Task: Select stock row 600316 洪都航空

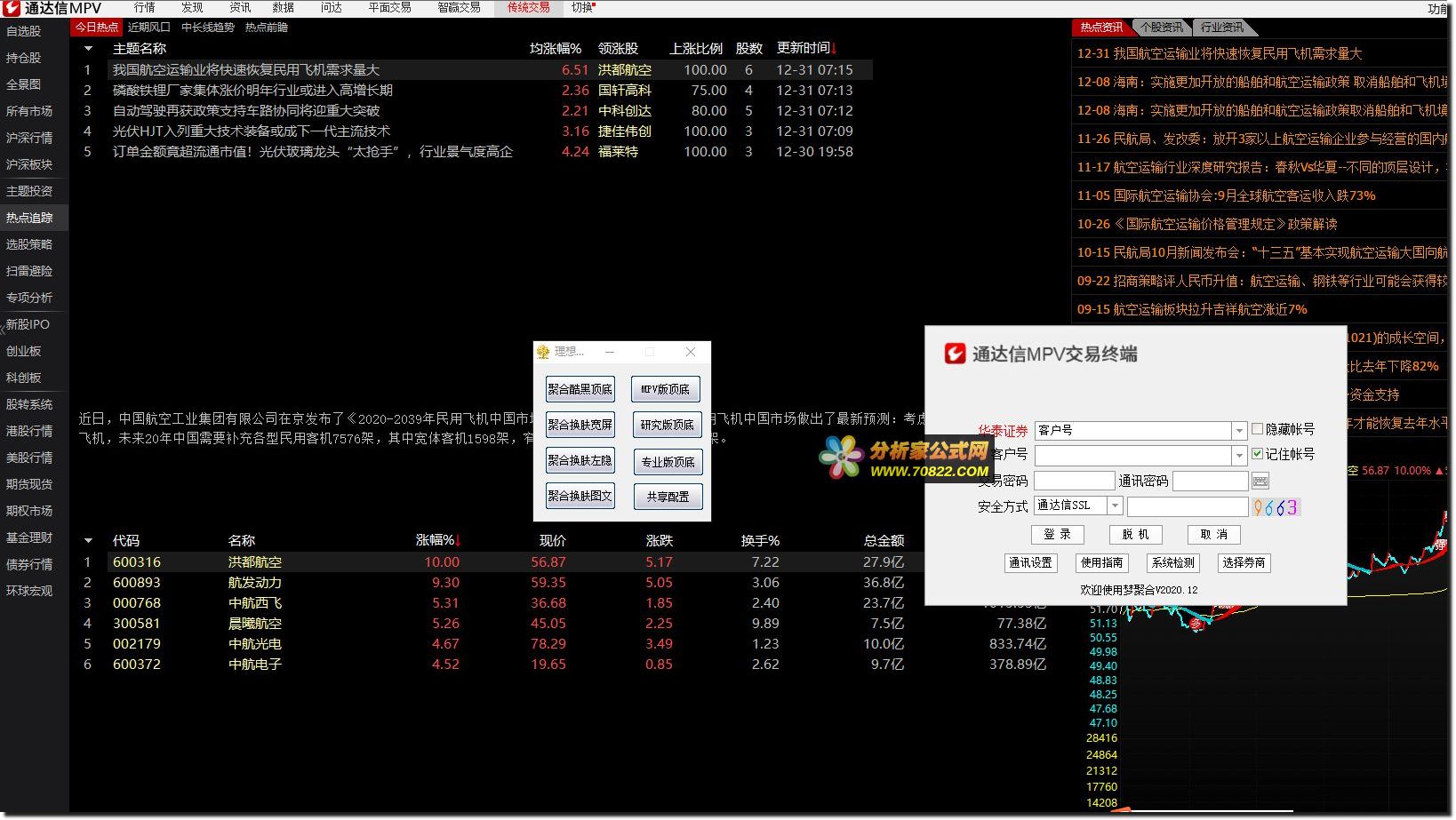Action: (x=569, y=562)
